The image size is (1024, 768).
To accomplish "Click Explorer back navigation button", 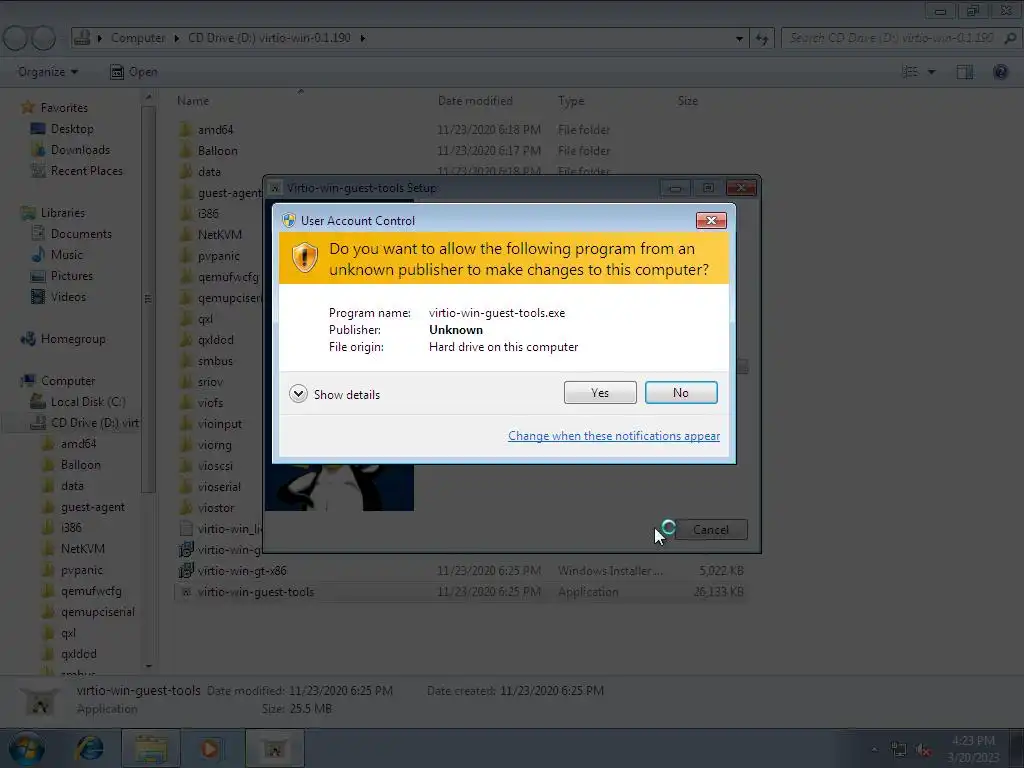I will (16, 39).
